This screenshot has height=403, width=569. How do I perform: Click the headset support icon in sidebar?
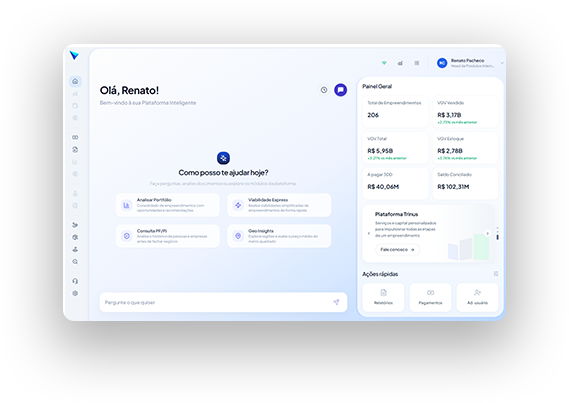pos(75,281)
